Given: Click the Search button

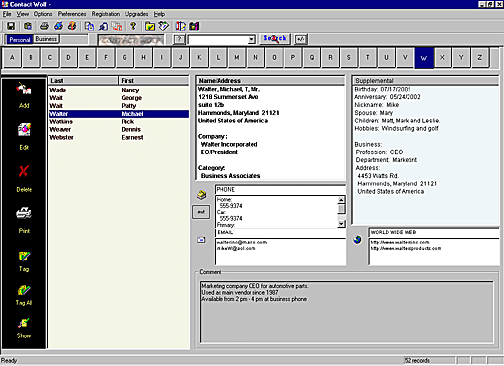Looking at the screenshot, I should [x=275, y=39].
